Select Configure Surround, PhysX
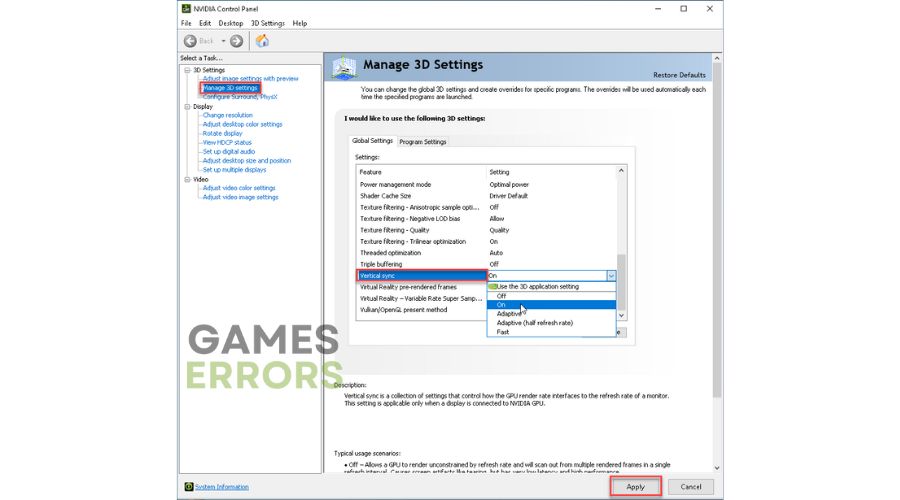Image resolution: width=900 pixels, height=500 pixels. (240, 97)
